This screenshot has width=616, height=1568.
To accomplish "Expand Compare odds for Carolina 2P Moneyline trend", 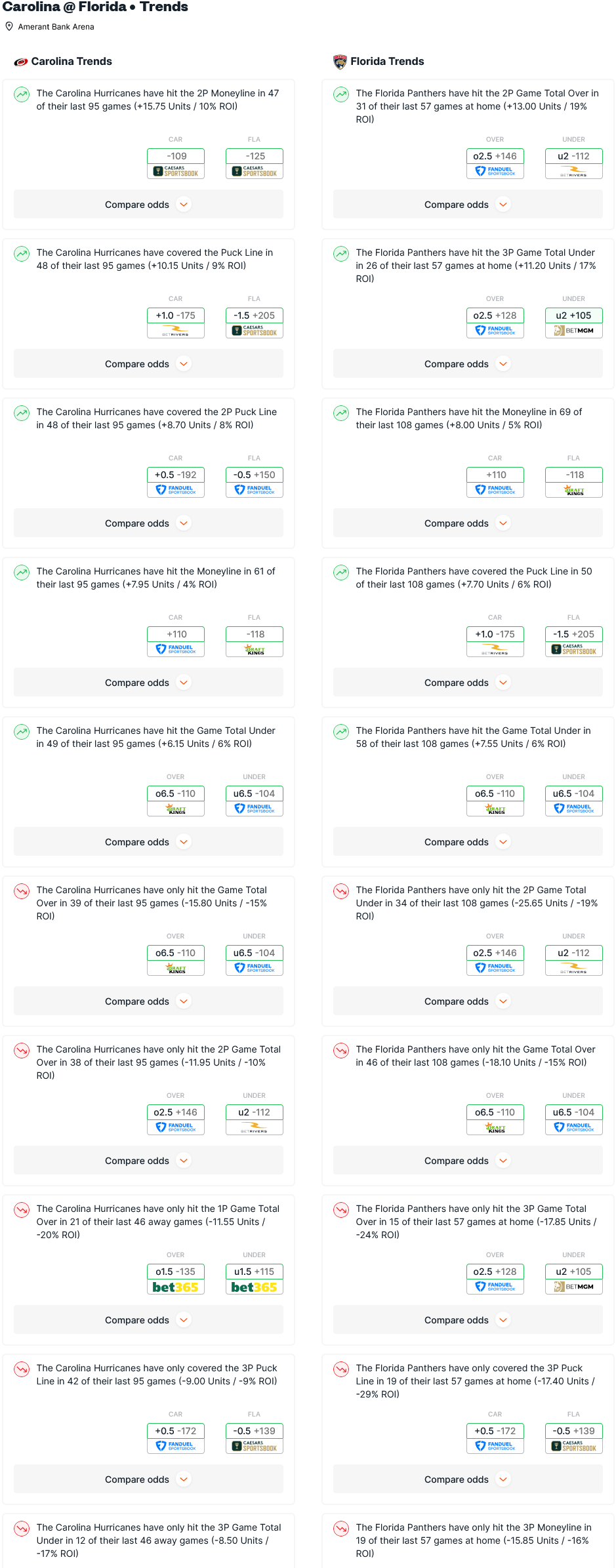I will [148, 205].
